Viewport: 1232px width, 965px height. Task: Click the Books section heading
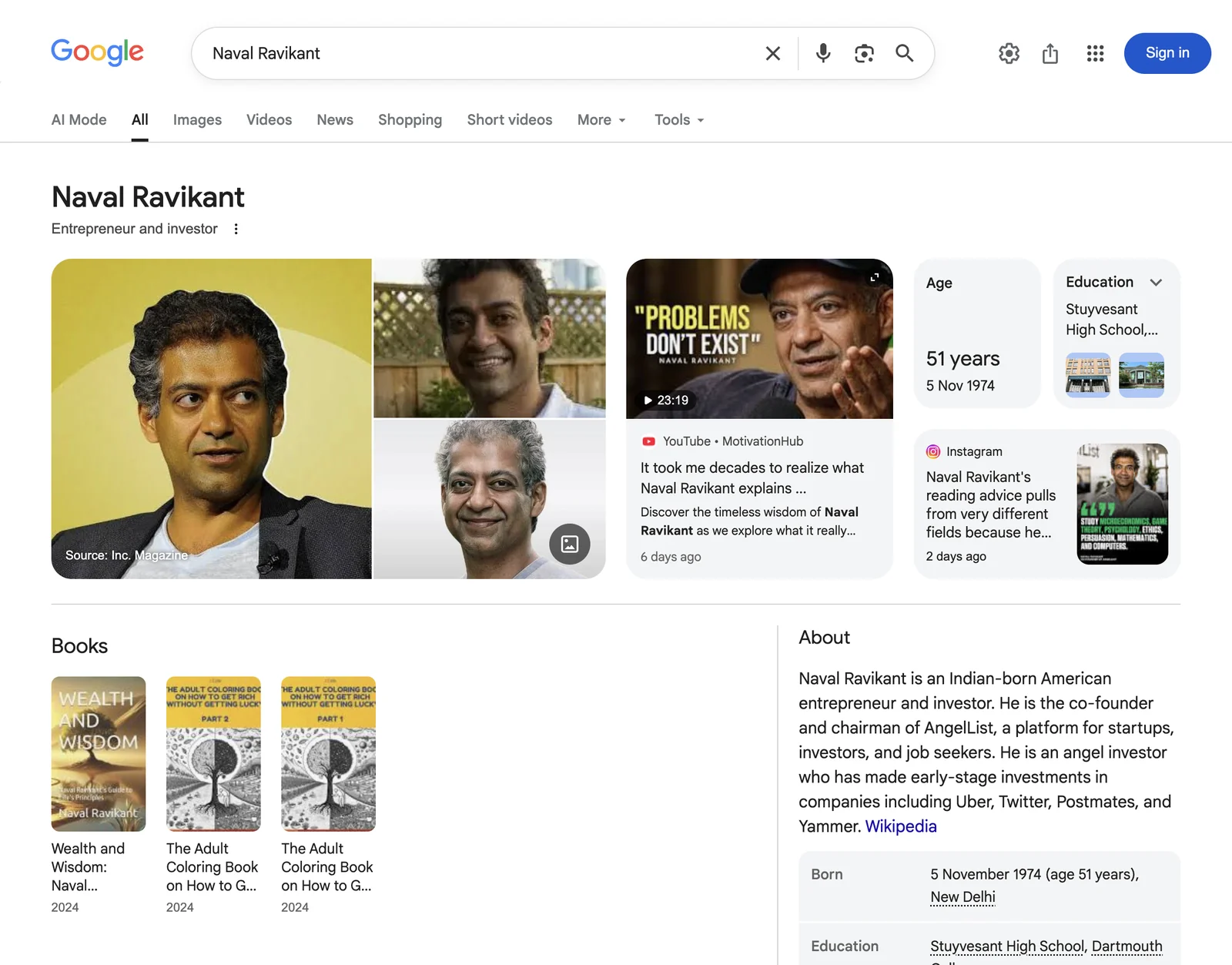79,645
